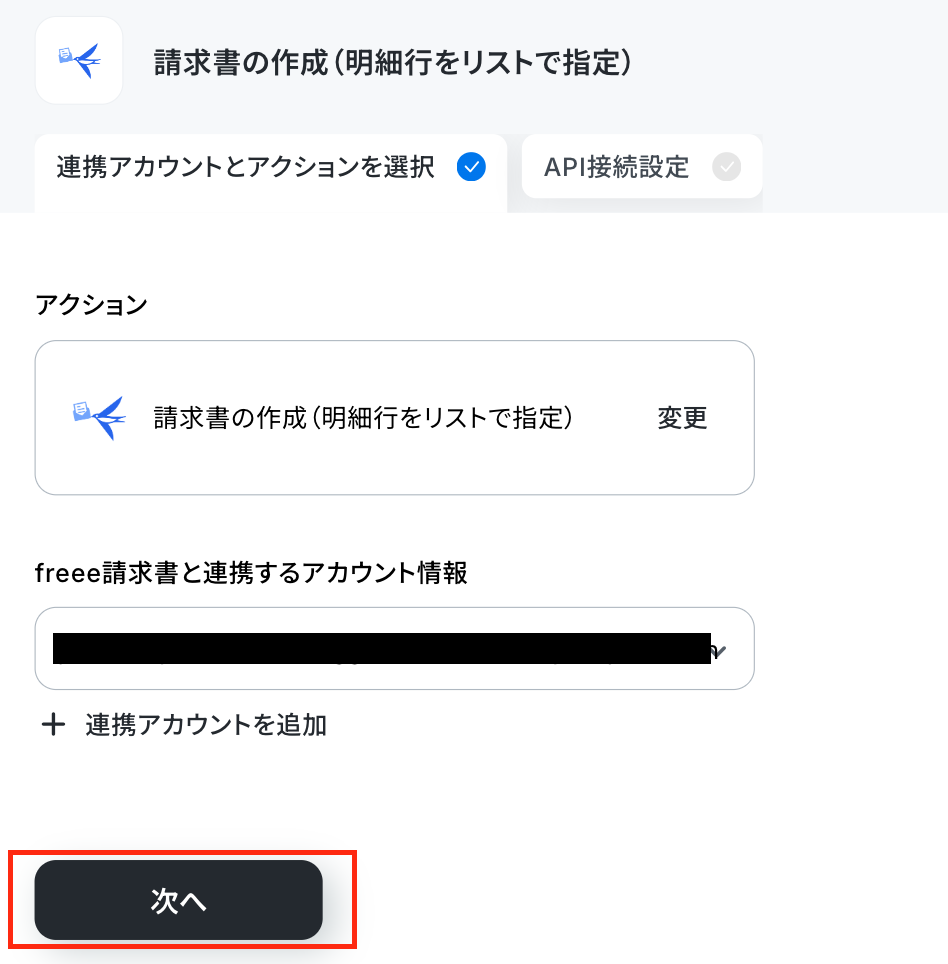Click the 連携アカウントとアクションを選択 label text

point(245,167)
